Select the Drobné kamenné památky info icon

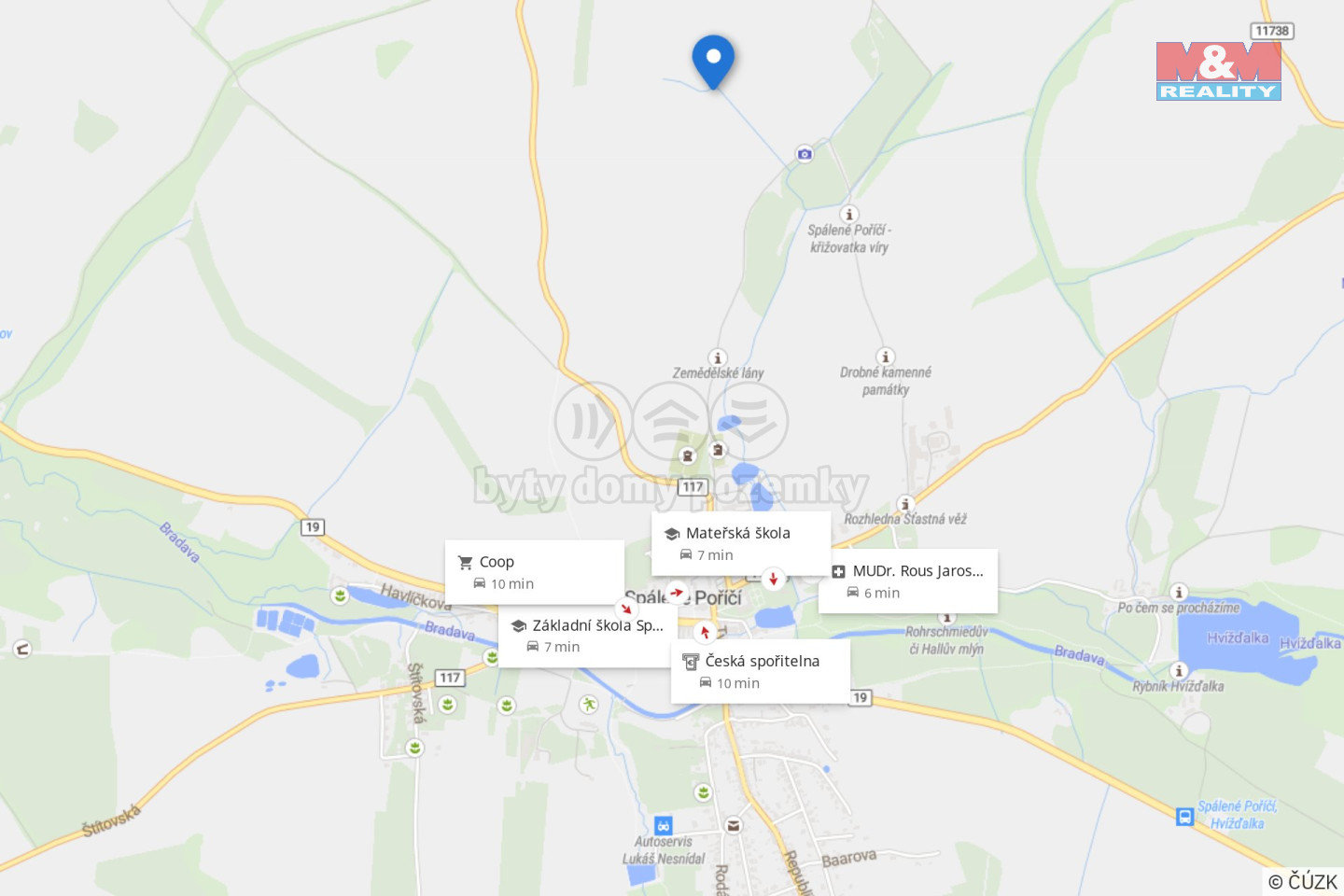pyautogui.click(x=886, y=357)
